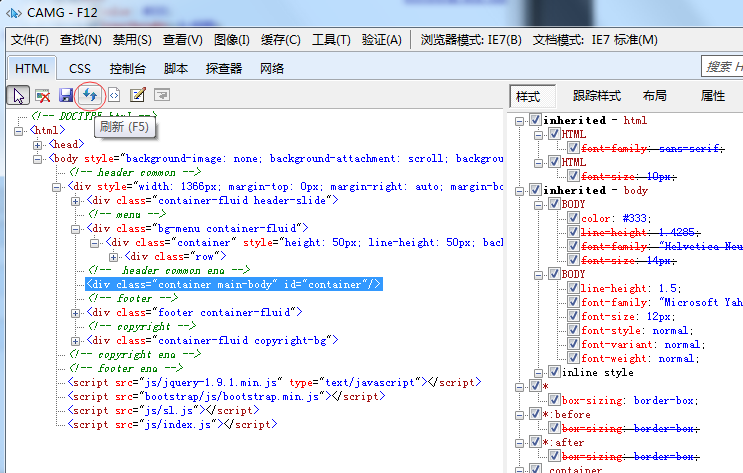Collapse the <html> tree node
Viewport: 743px width, 473px height.
click(x=18, y=131)
